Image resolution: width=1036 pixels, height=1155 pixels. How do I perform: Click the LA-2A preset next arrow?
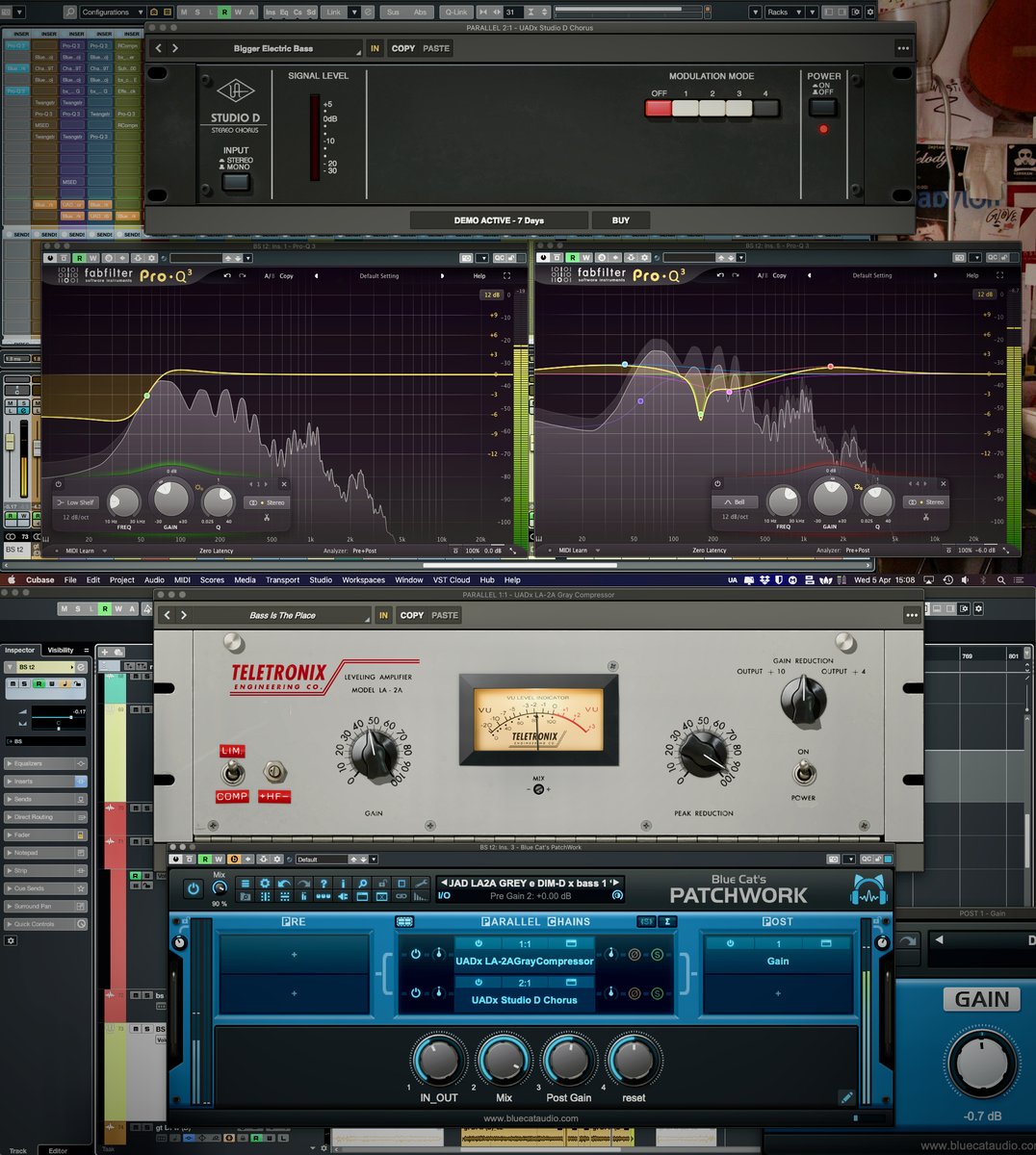(x=184, y=615)
